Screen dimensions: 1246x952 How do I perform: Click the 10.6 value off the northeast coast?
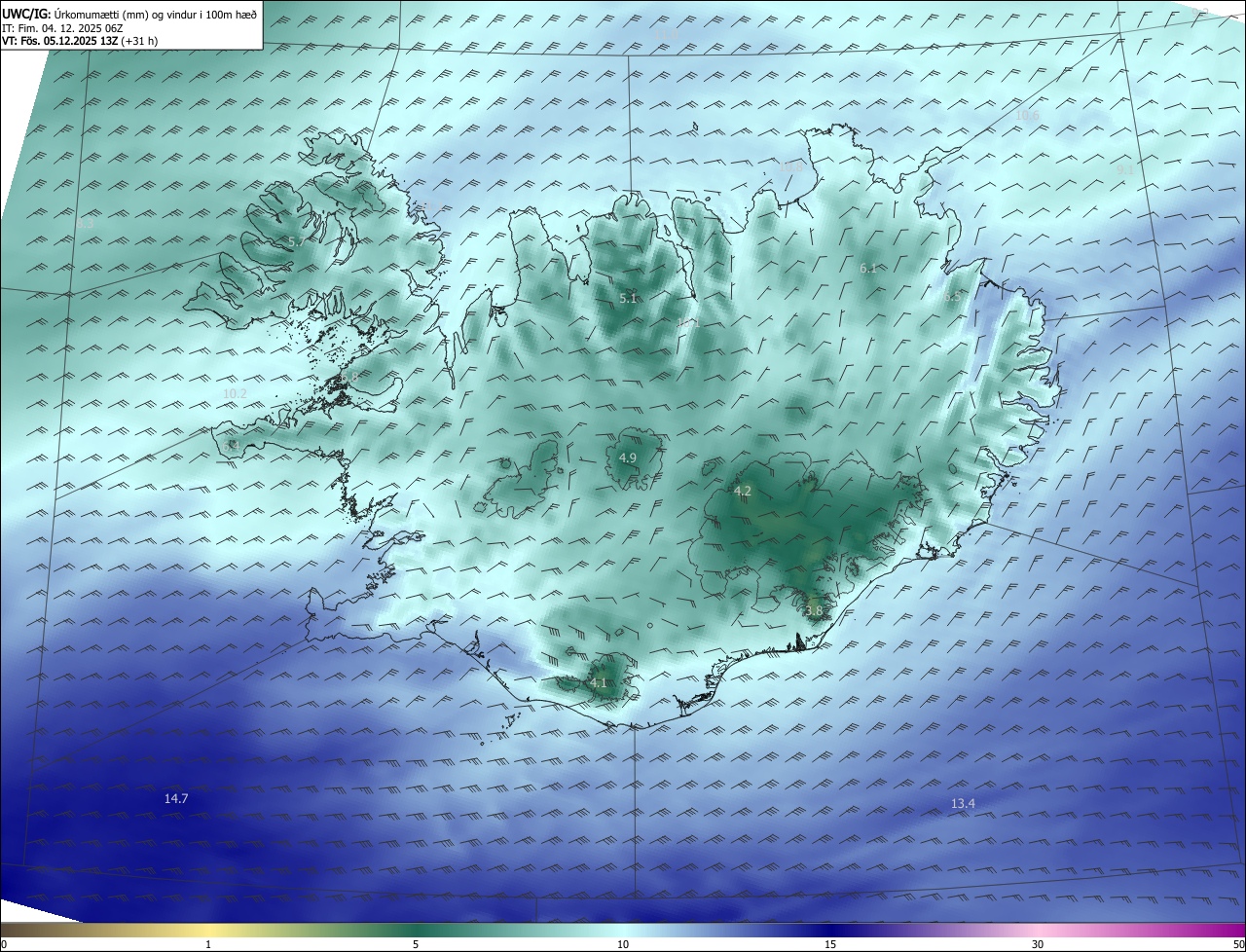click(x=1027, y=115)
